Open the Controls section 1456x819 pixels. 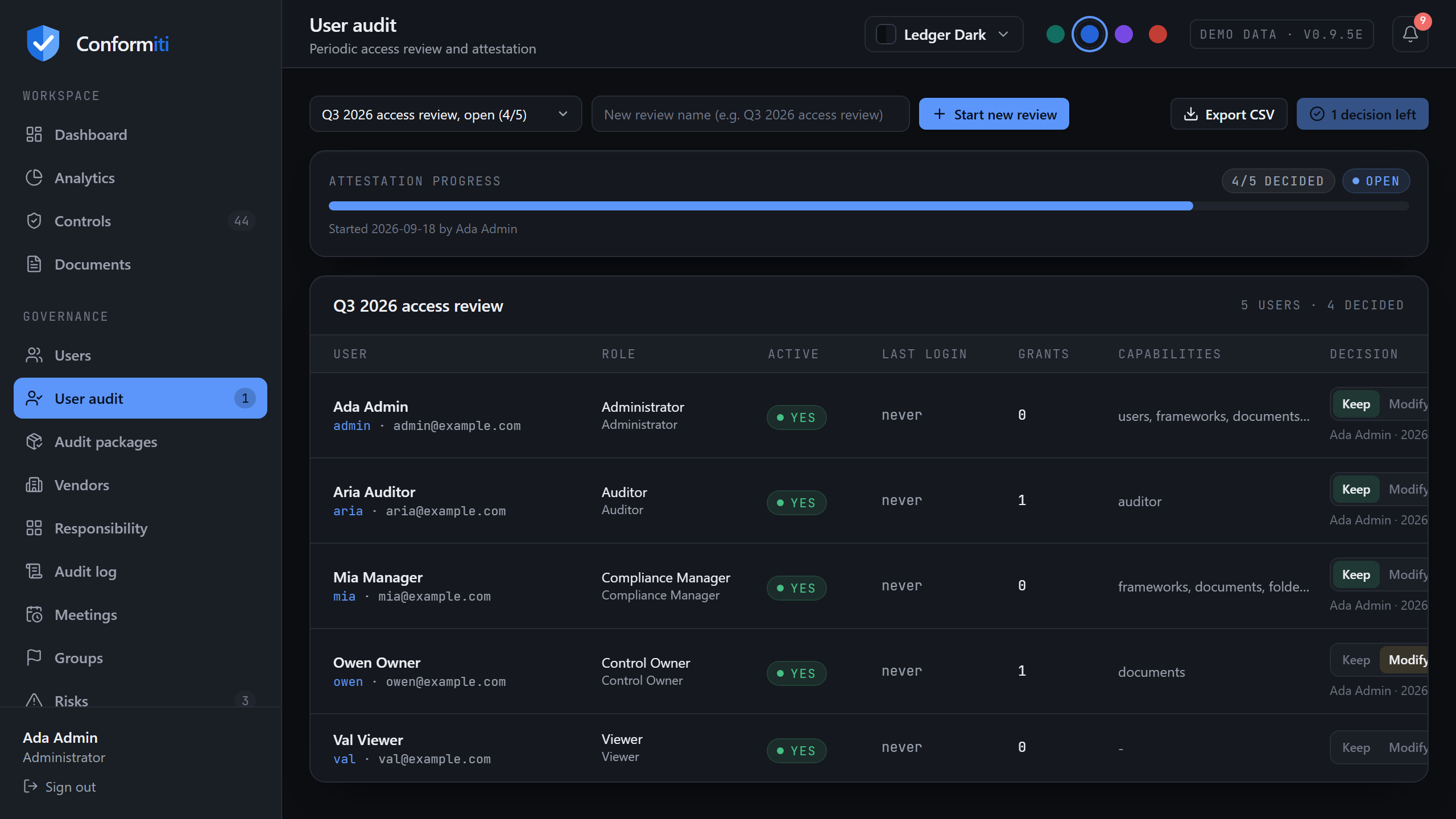(x=140, y=221)
